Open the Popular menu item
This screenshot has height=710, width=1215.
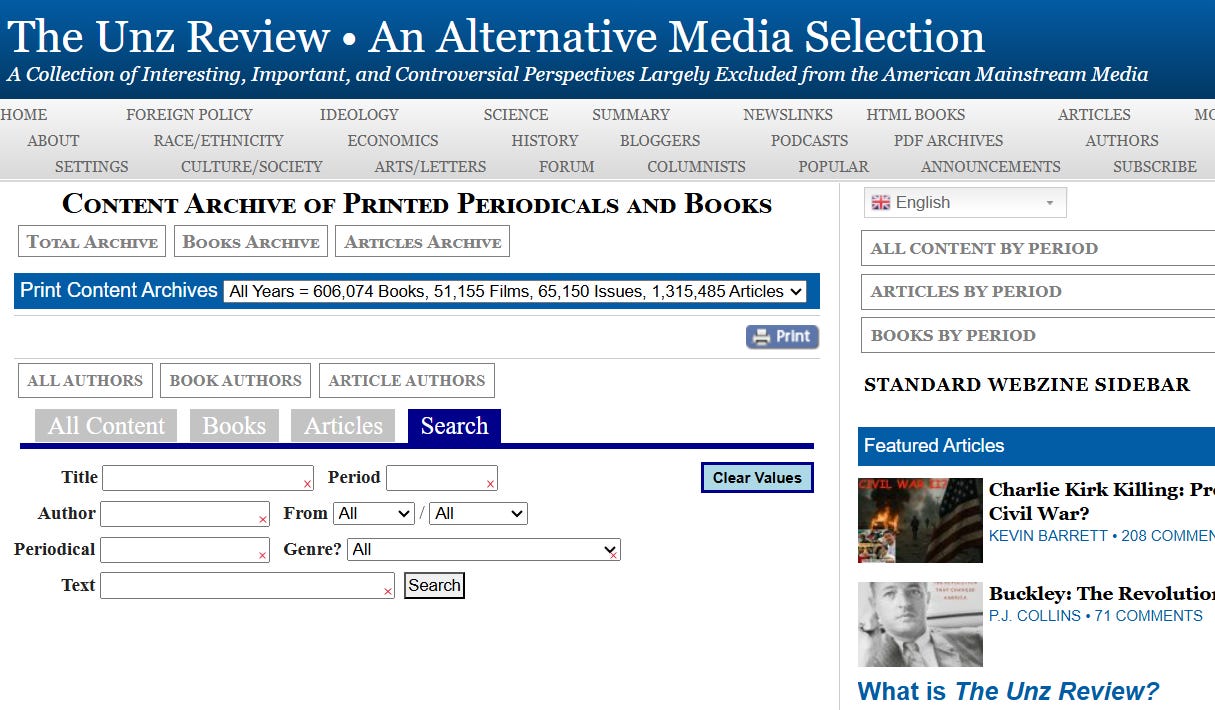[x=833, y=167]
